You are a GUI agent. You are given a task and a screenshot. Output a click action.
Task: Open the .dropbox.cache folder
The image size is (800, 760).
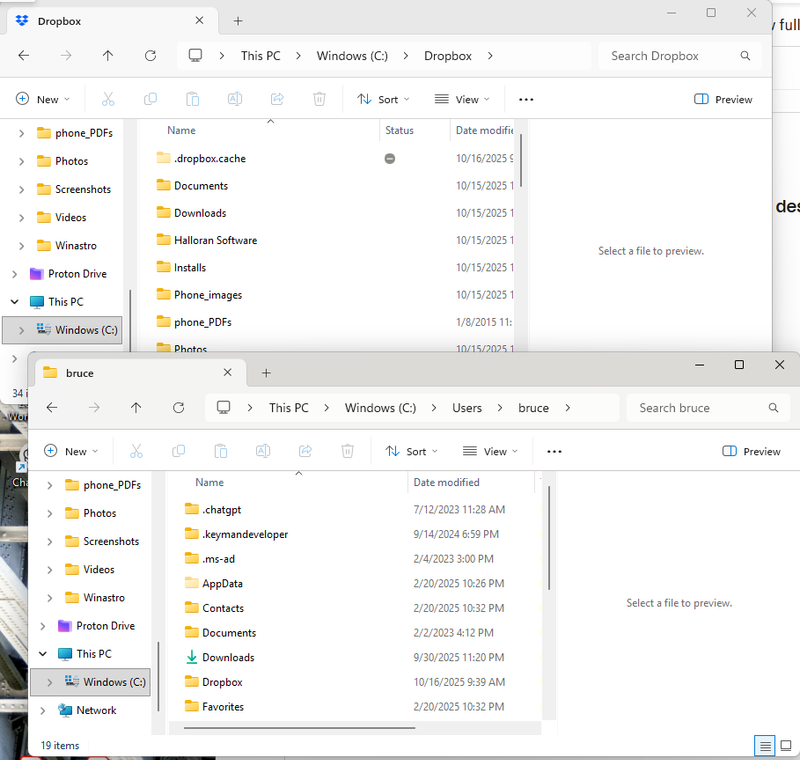(x=209, y=158)
